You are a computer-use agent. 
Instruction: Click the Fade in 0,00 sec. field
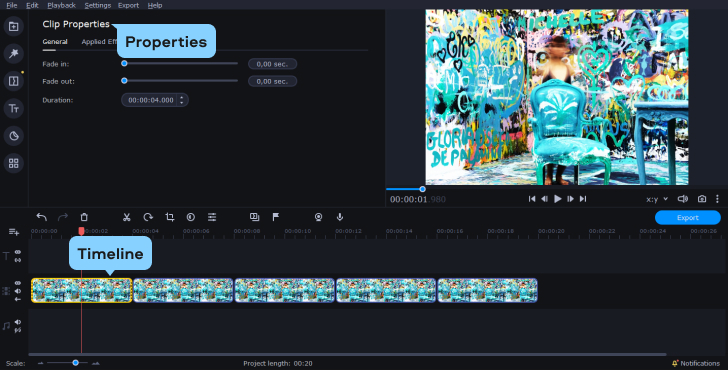[272, 64]
